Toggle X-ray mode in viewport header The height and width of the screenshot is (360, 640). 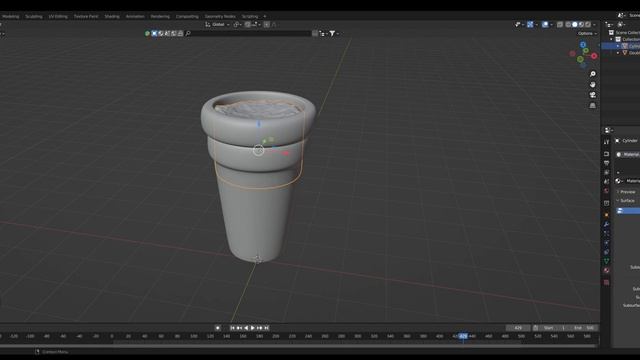coord(560,24)
